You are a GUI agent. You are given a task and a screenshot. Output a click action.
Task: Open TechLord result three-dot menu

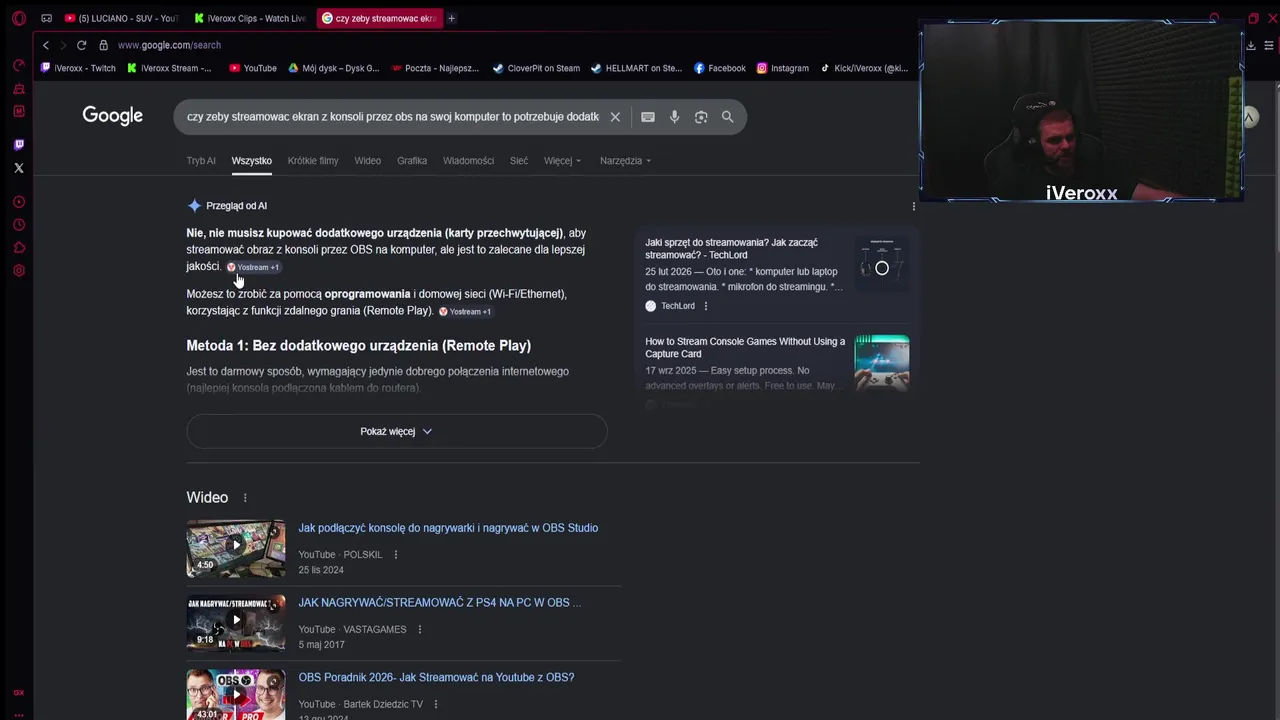705,306
